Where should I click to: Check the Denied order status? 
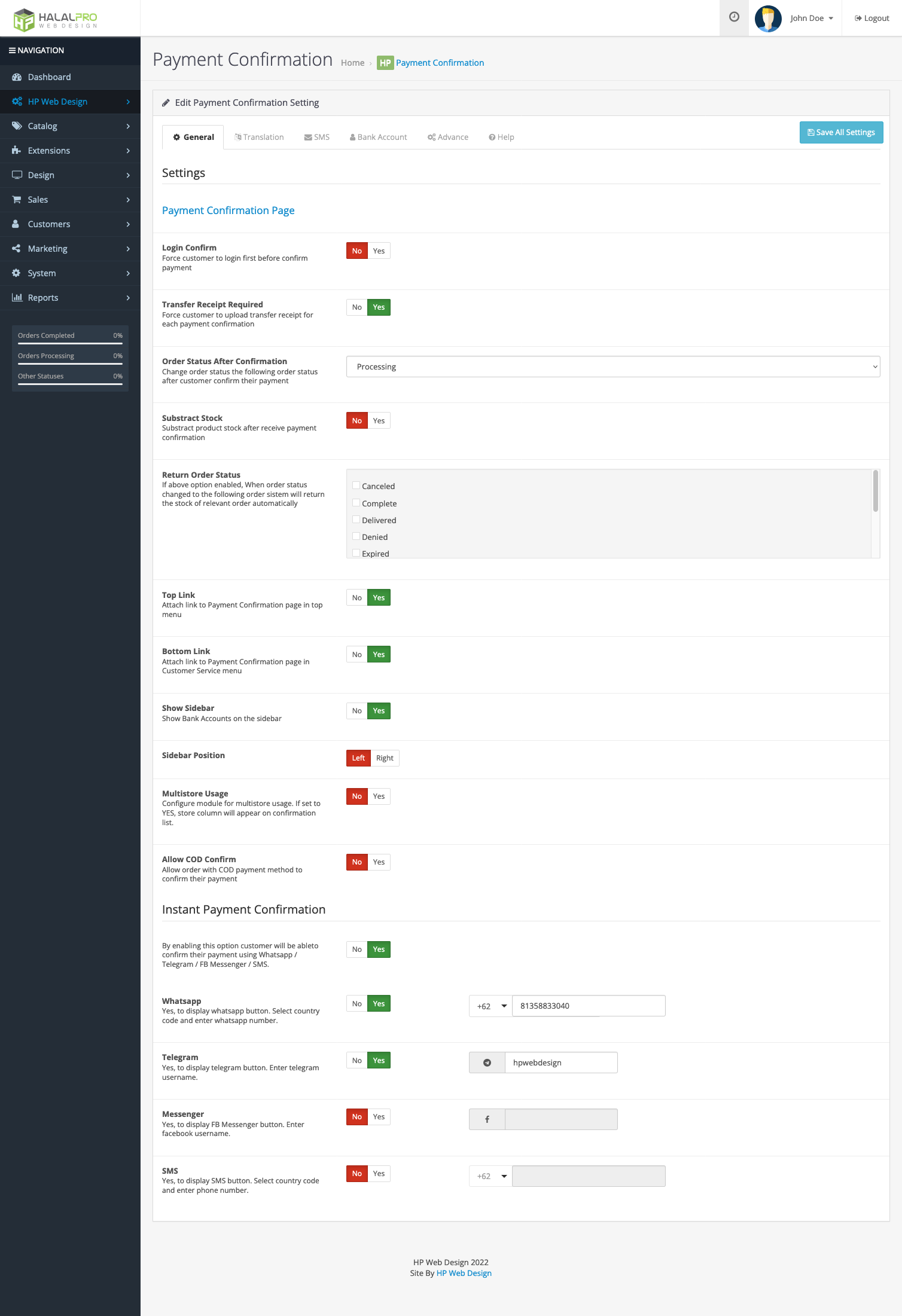356,536
